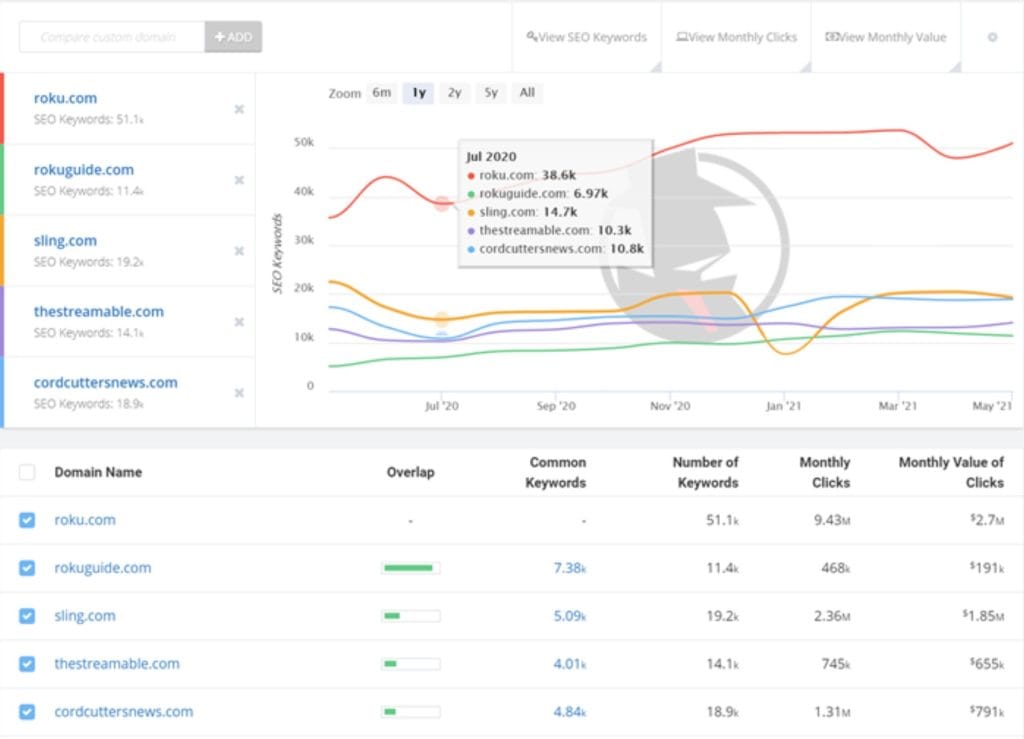The height and width of the screenshot is (739, 1024).
Task: Sort by Domain Name column header
Action: [98, 472]
